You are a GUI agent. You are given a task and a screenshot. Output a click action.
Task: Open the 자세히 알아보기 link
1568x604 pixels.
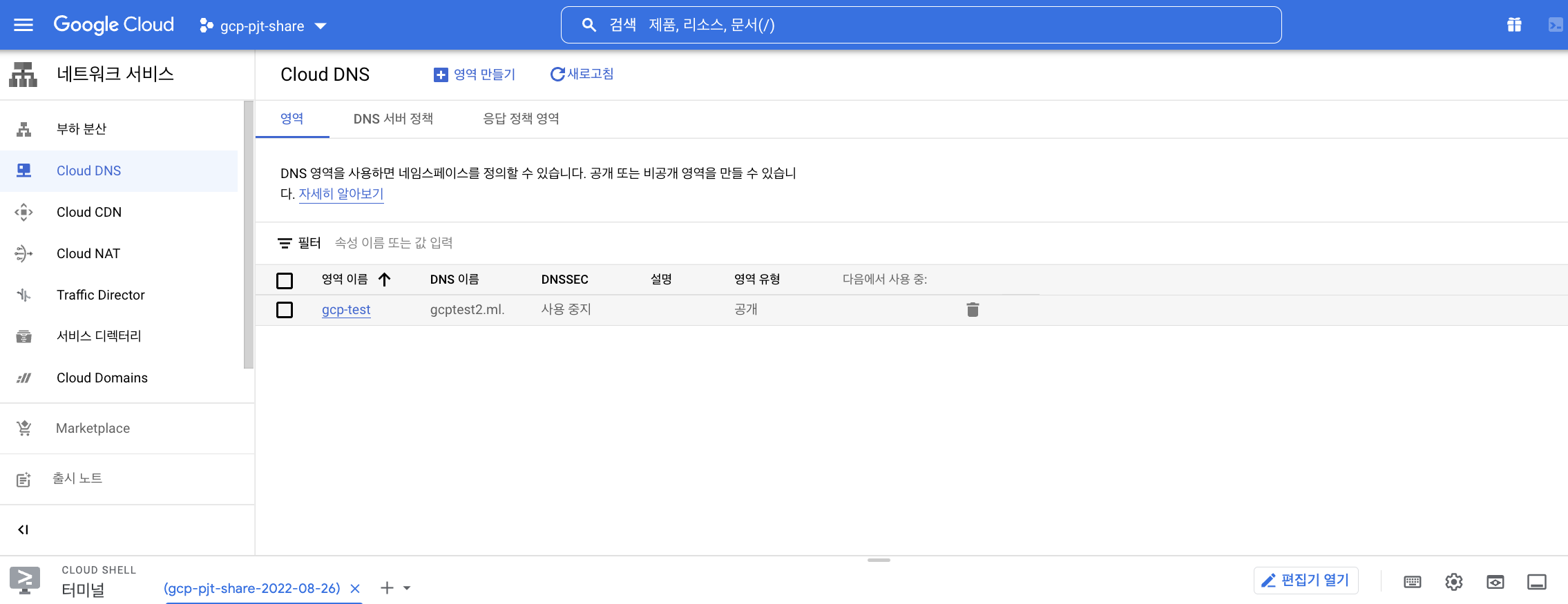point(341,194)
